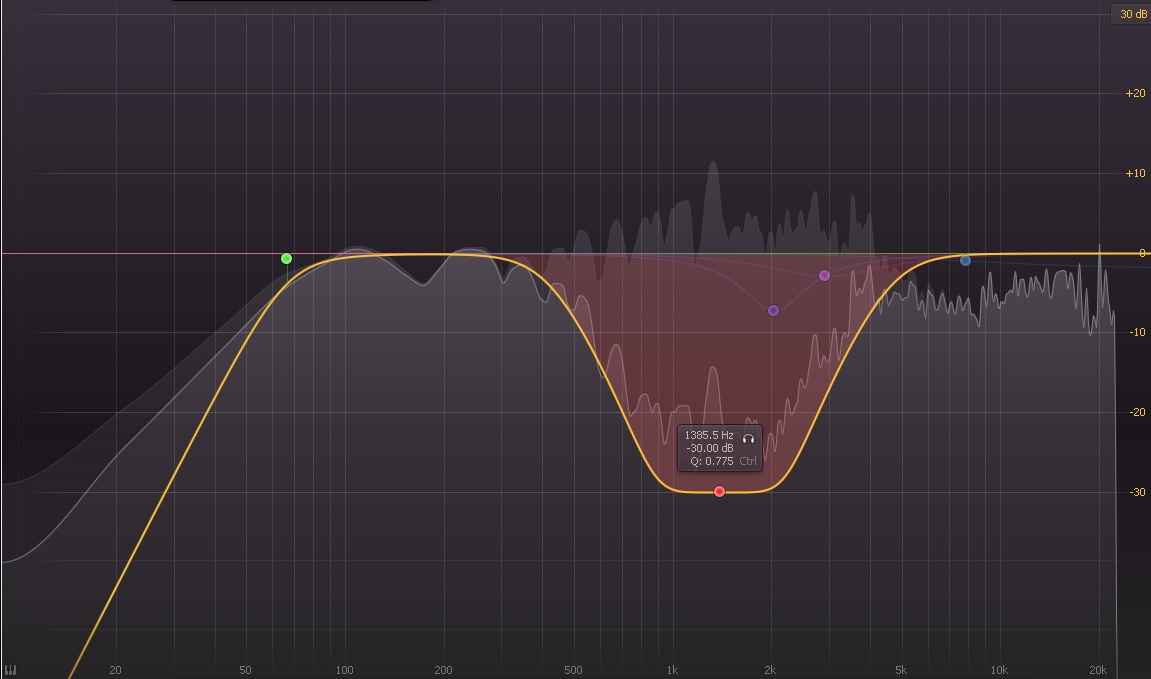Select the red EQ band node at -30 dB
The image size is (1151, 679).
click(x=719, y=492)
